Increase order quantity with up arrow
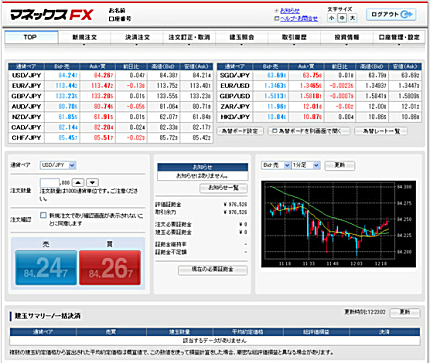 (x=78, y=182)
